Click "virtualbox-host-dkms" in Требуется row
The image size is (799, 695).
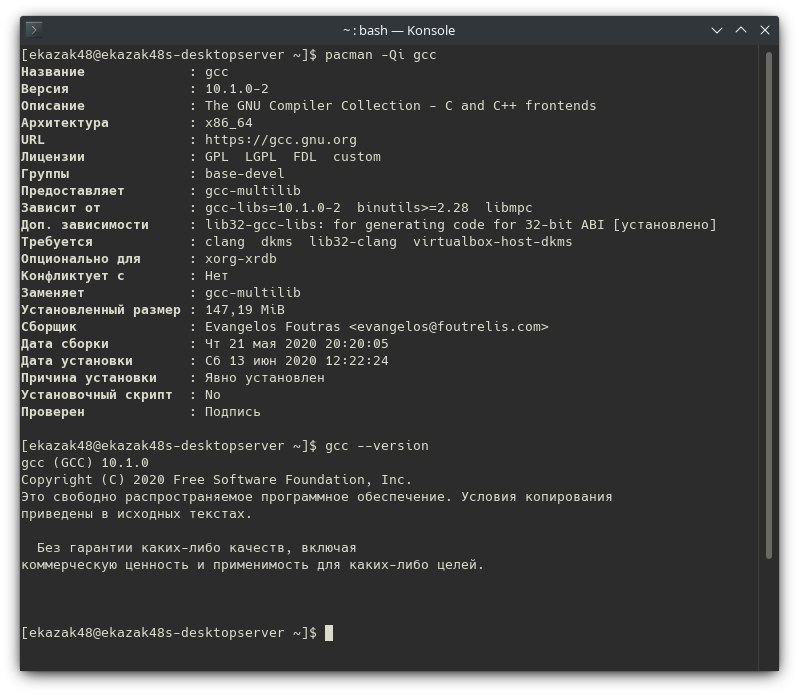(x=492, y=242)
